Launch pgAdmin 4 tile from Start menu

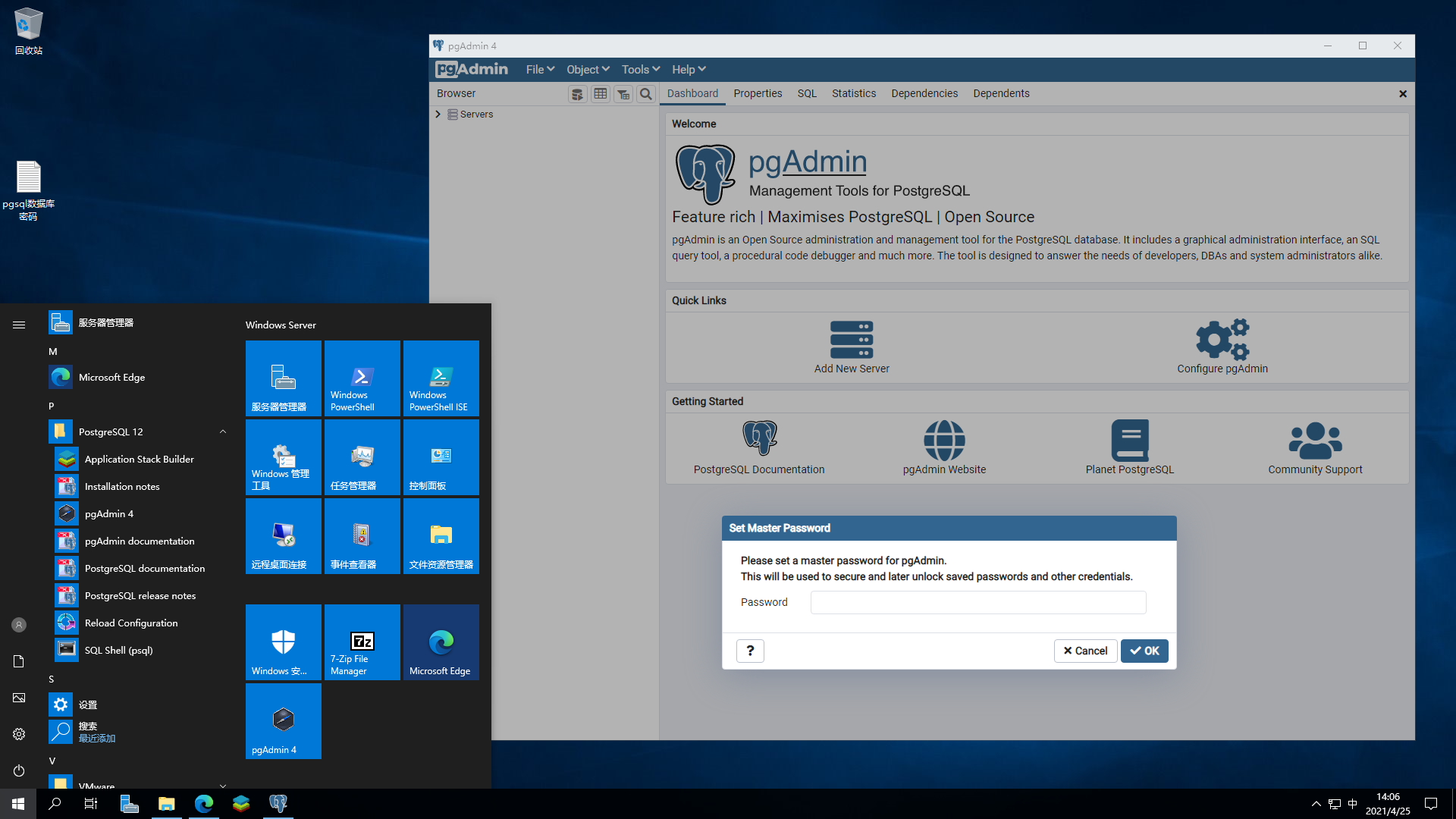pos(283,720)
